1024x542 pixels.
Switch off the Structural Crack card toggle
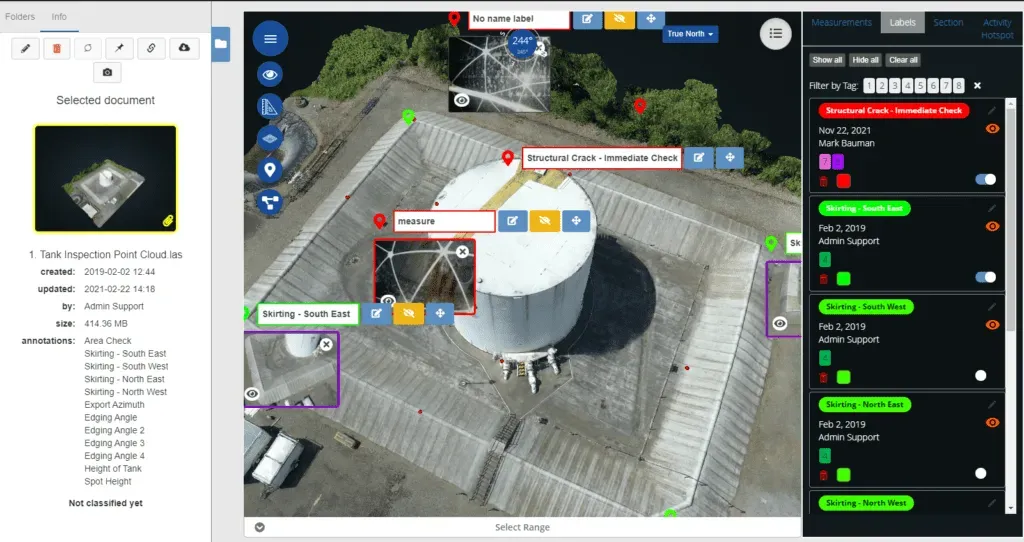(985, 179)
